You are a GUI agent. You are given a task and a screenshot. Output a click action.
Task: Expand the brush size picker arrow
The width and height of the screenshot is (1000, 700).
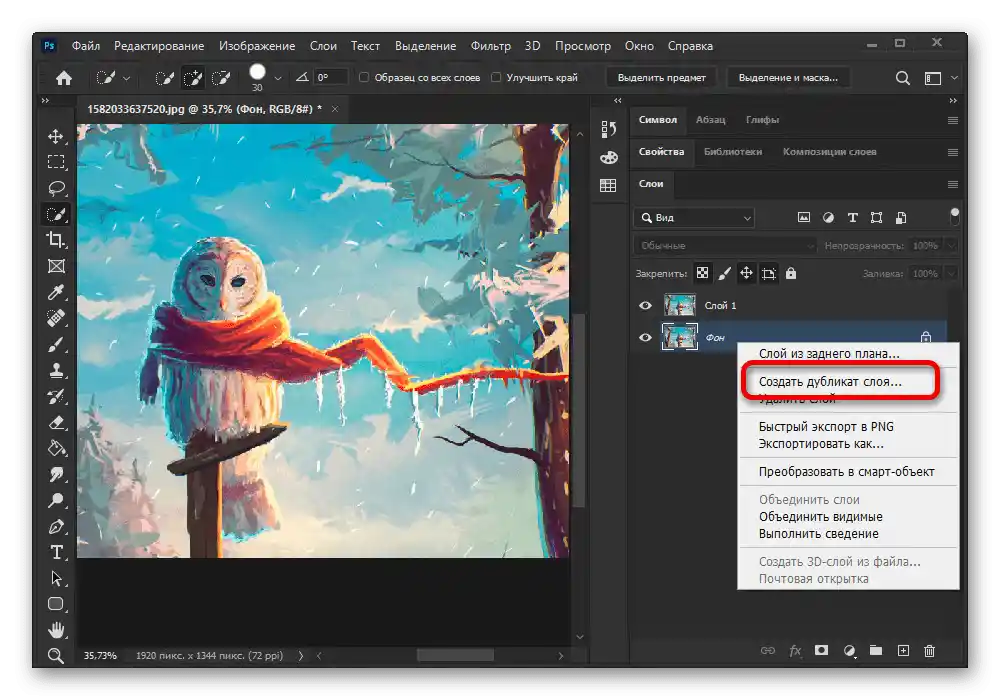tap(278, 77)
